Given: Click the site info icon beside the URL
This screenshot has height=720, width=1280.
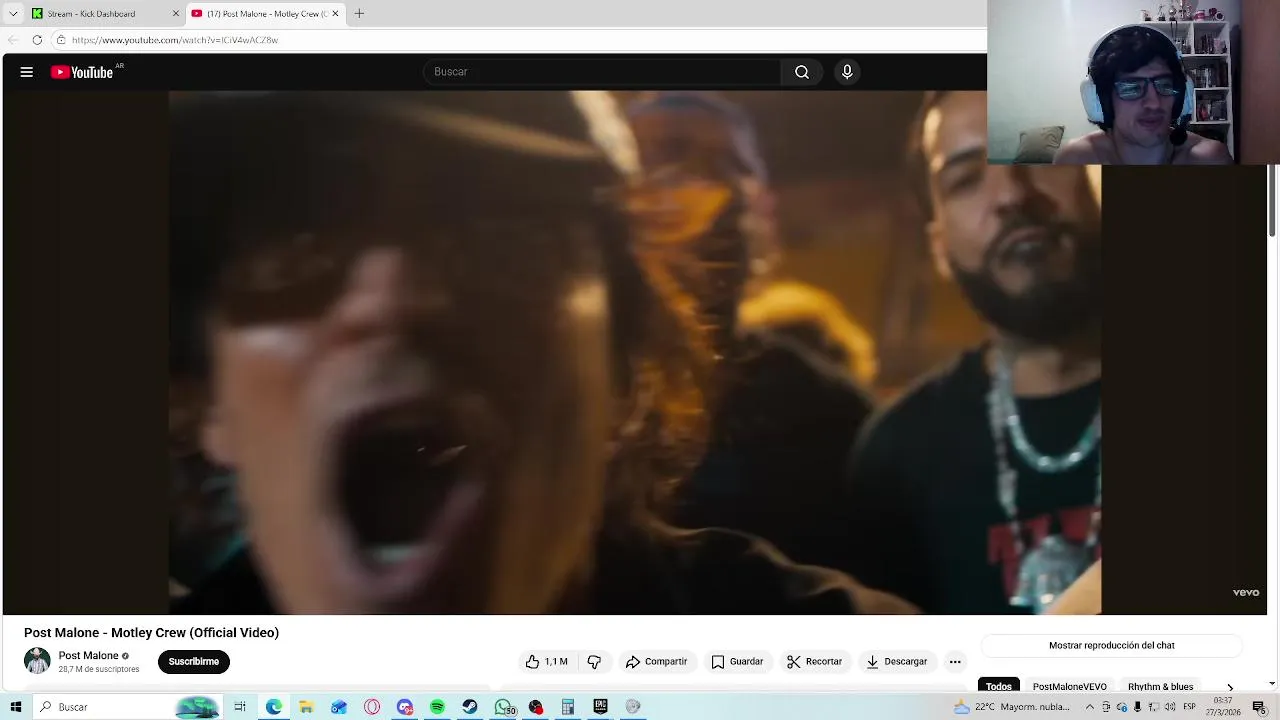Looking at the screenshot, I should (61, 40).
